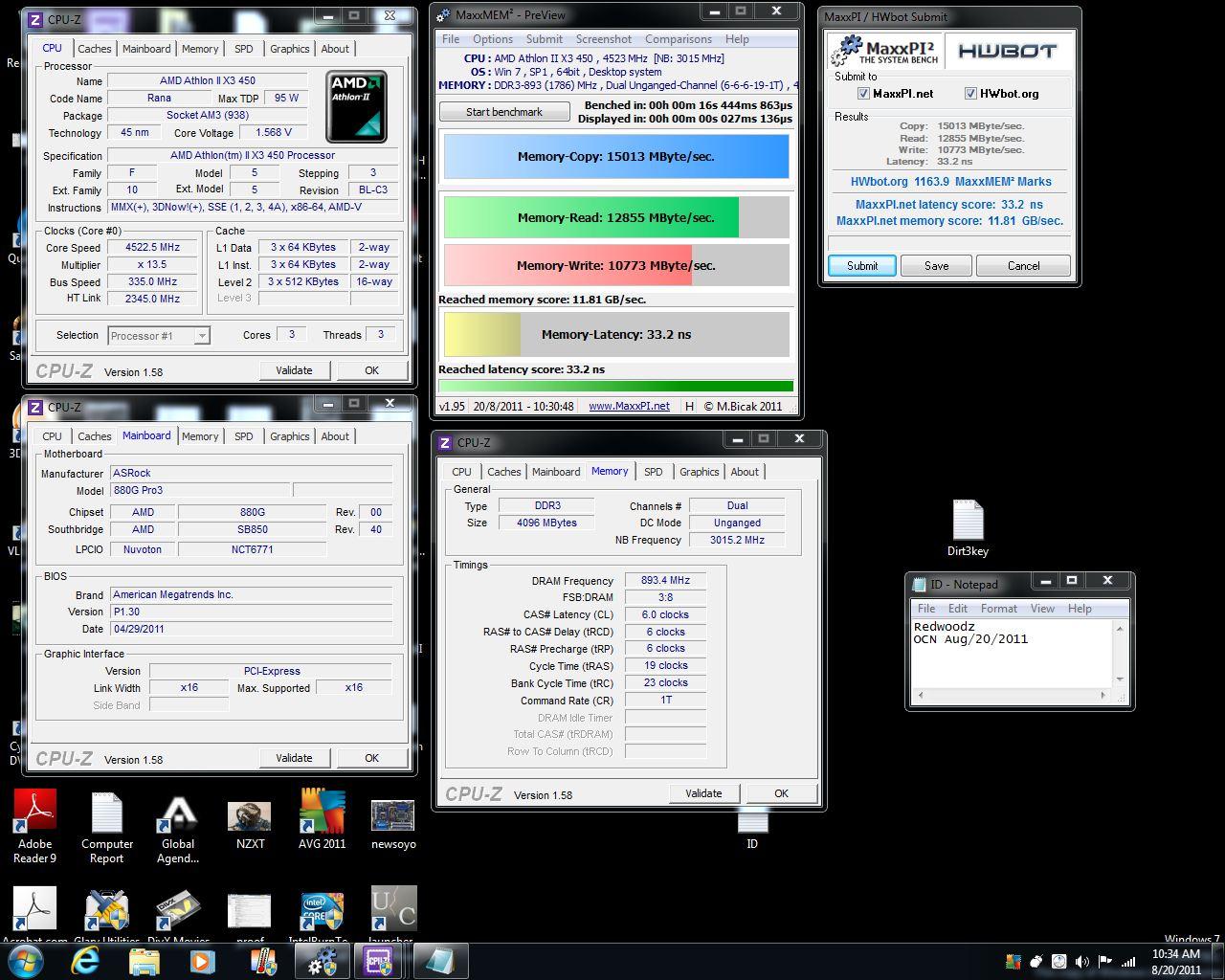
Task: Click OK in the Memory CPU-Z window
Action: 781,793
